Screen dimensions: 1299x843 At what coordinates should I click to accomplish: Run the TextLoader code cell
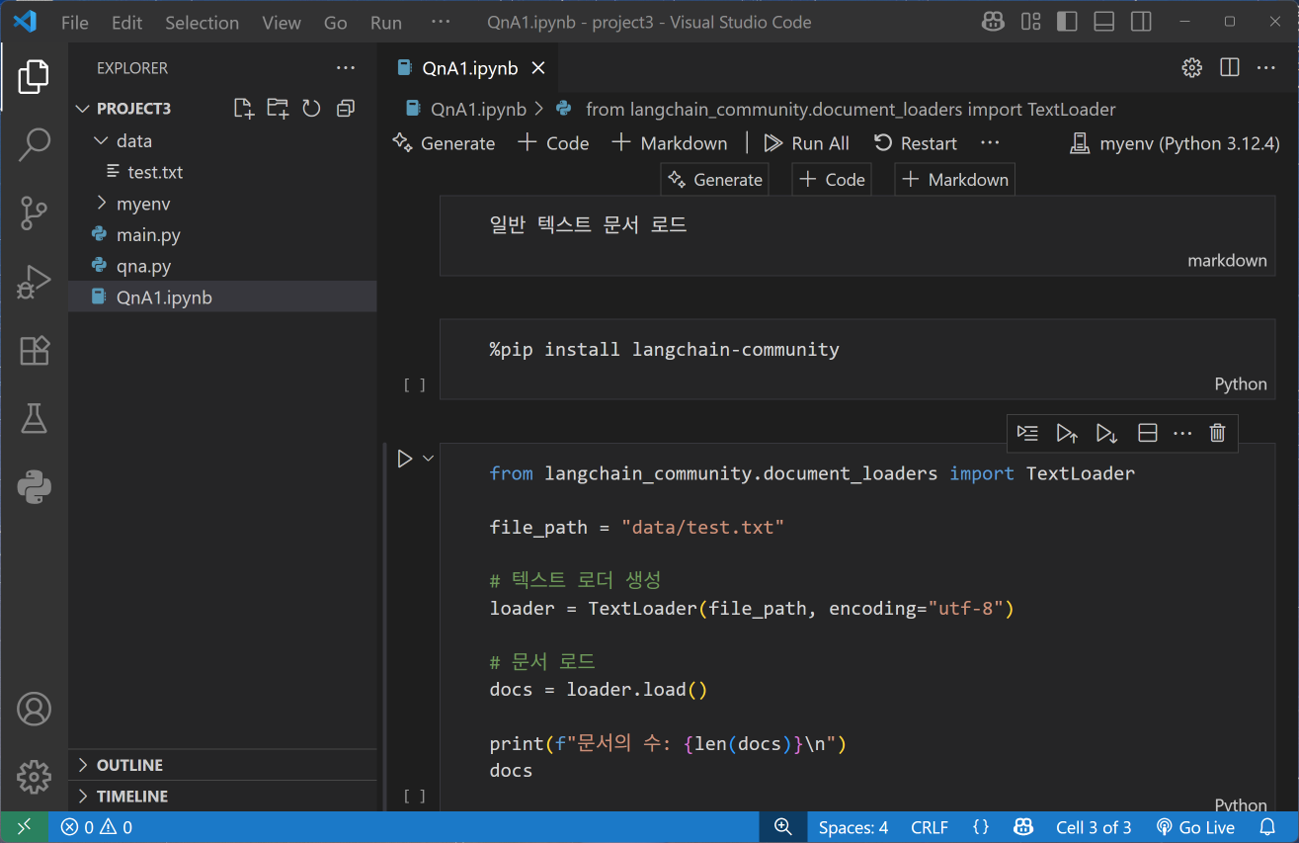tap(404, 458)
